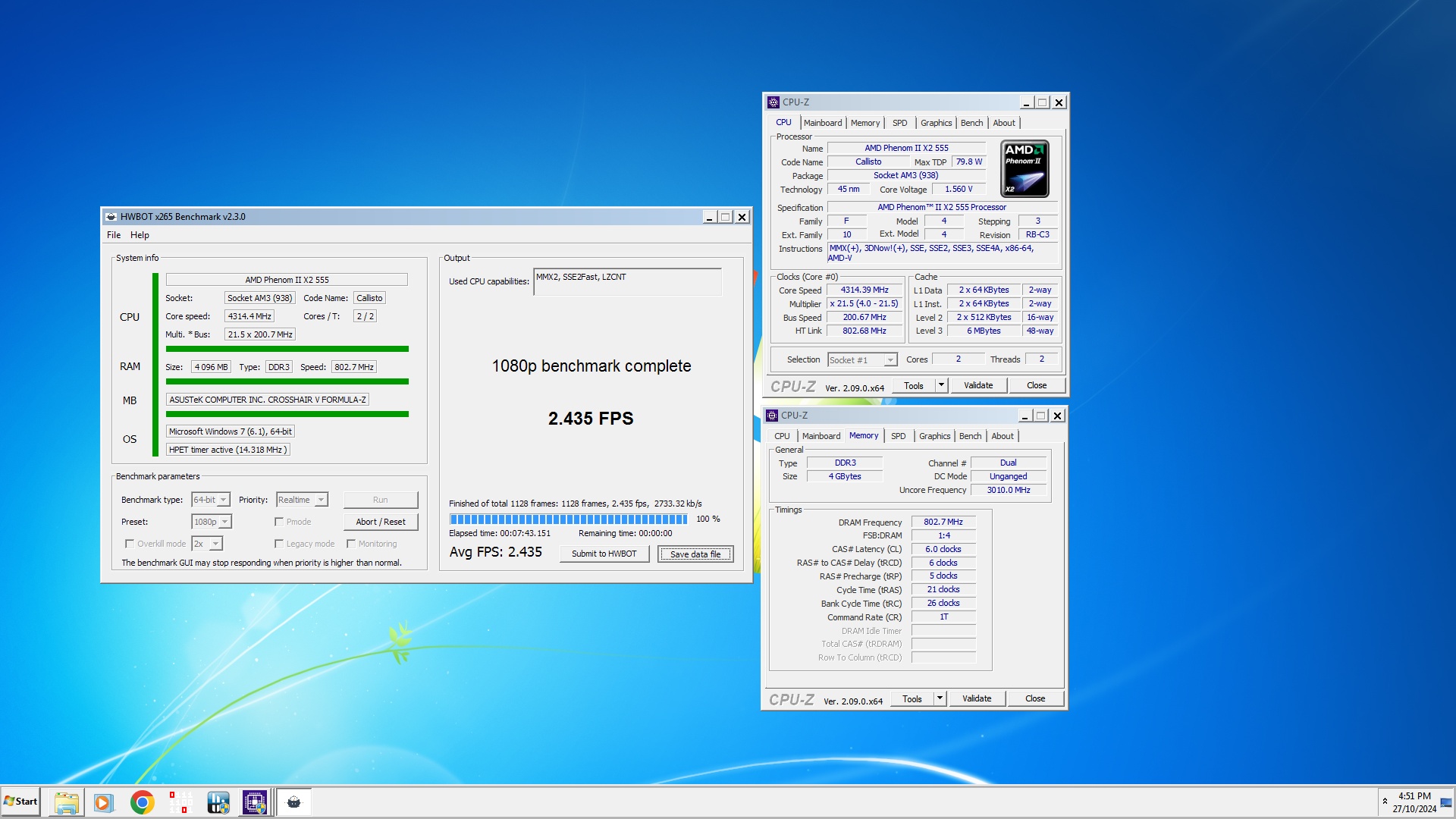
Task: Click the Run benchmark button
Action: click(381, 500)
